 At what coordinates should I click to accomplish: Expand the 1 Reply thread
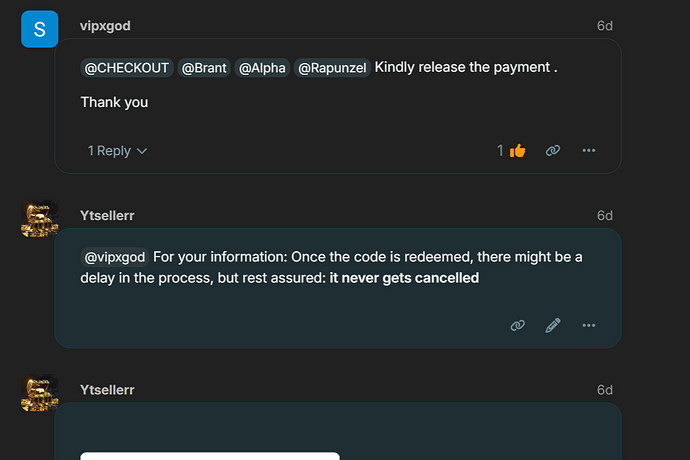tap(117, 151)
